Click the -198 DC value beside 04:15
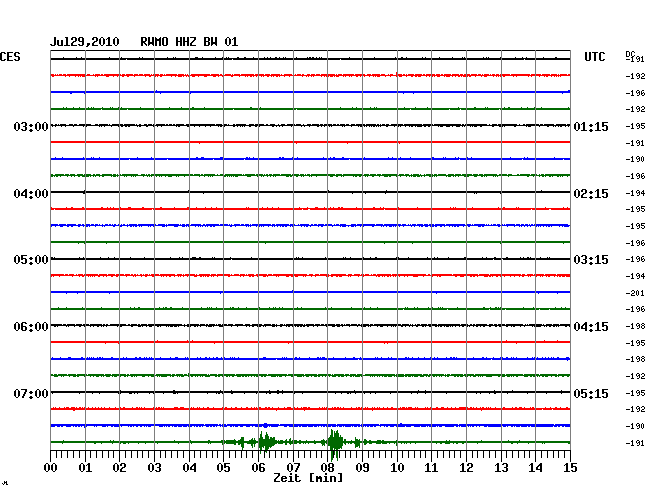The image size is (650, 494). click(x=635, y=326)
